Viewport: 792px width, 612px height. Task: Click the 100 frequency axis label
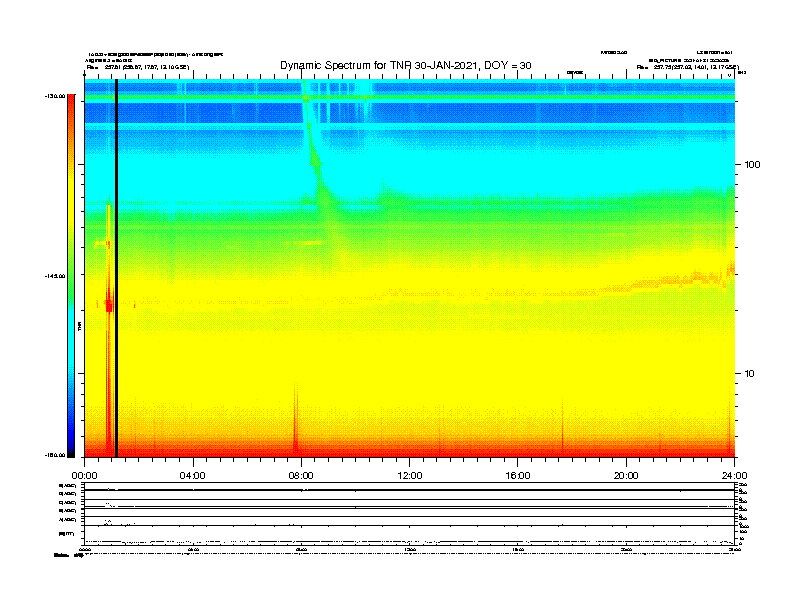(752, 165)
